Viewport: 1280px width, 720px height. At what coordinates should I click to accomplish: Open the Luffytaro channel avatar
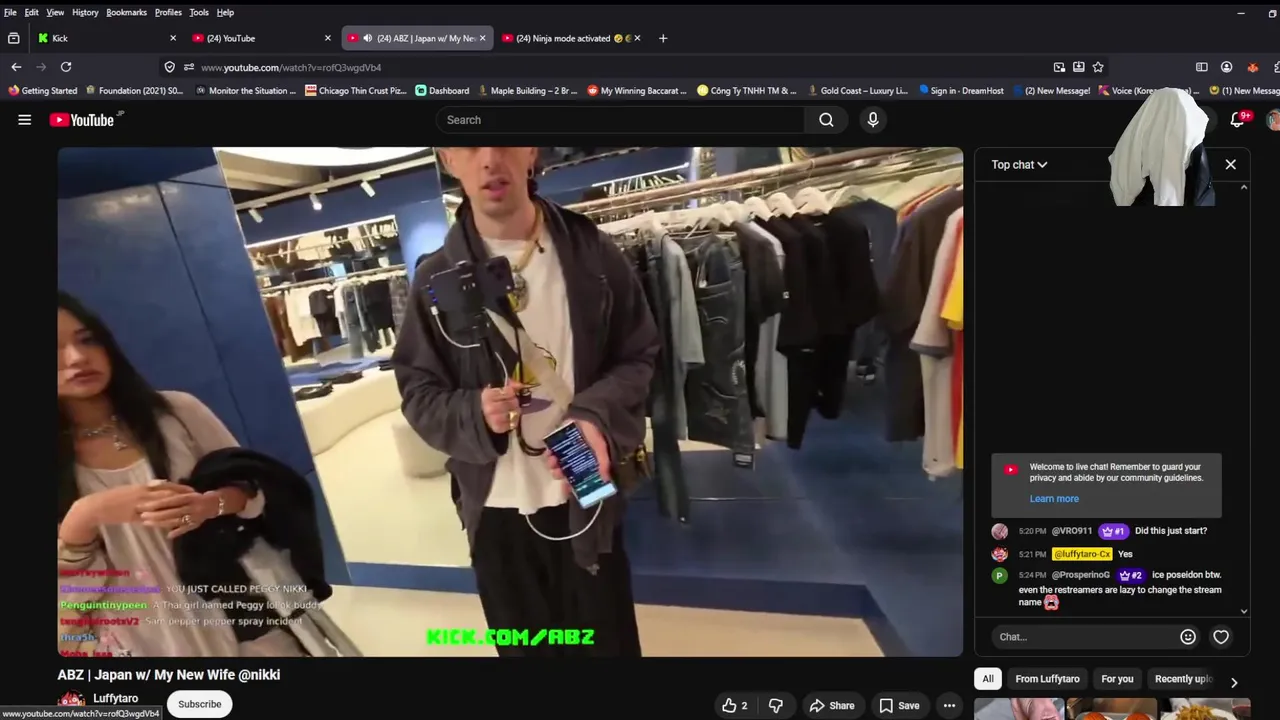tap(71, 704)
